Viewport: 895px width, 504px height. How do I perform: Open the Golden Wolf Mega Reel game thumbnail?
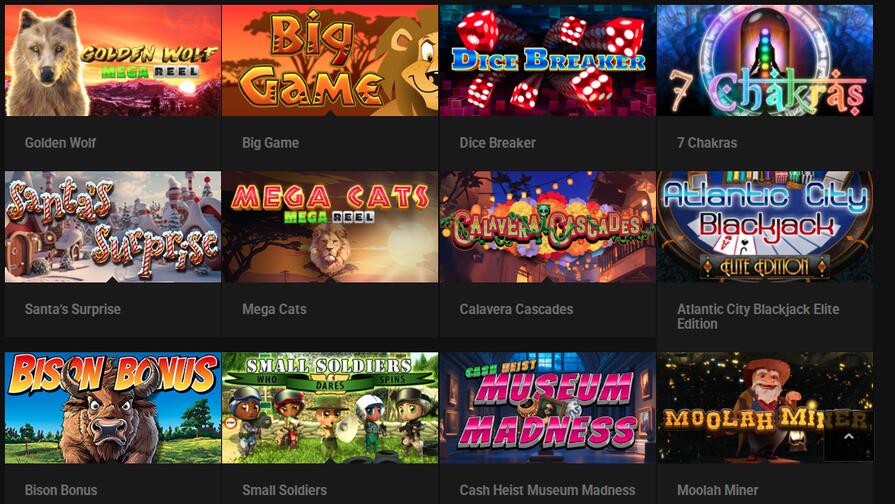(x=113, y=61)
